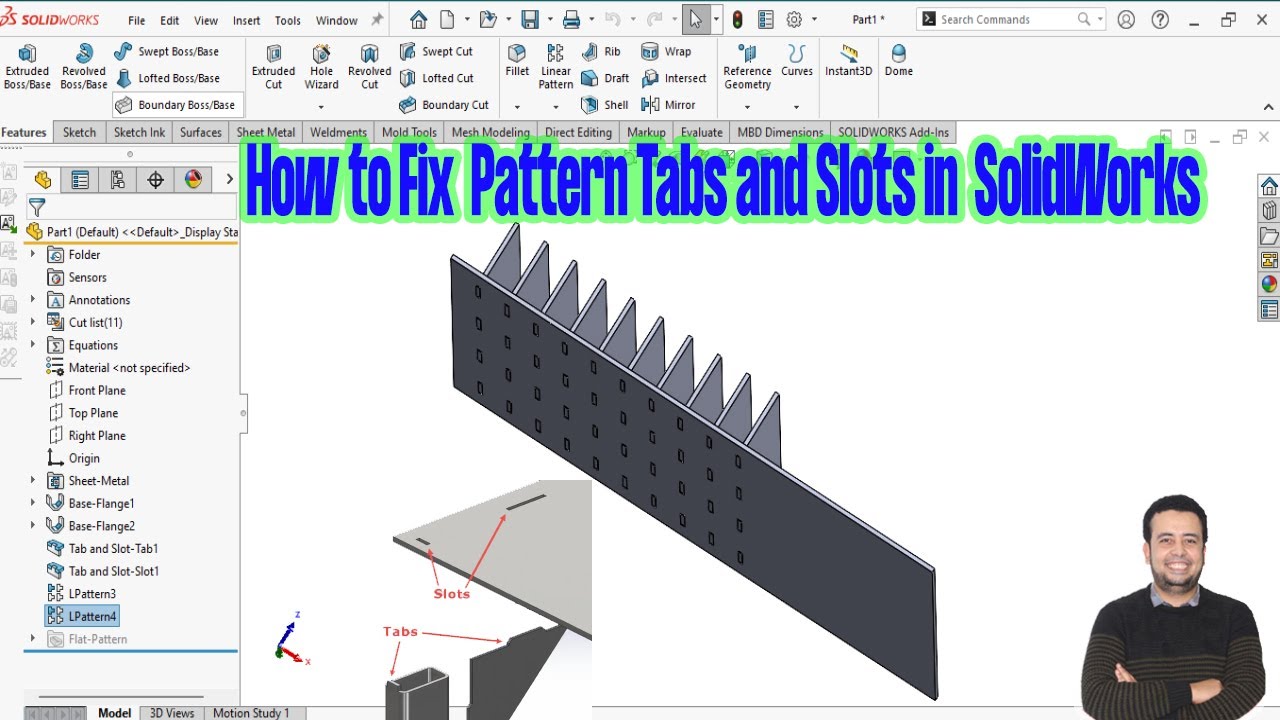Choose the Intersect tool
This screenshot has width=1280, height=720.
tap(674, 78)
